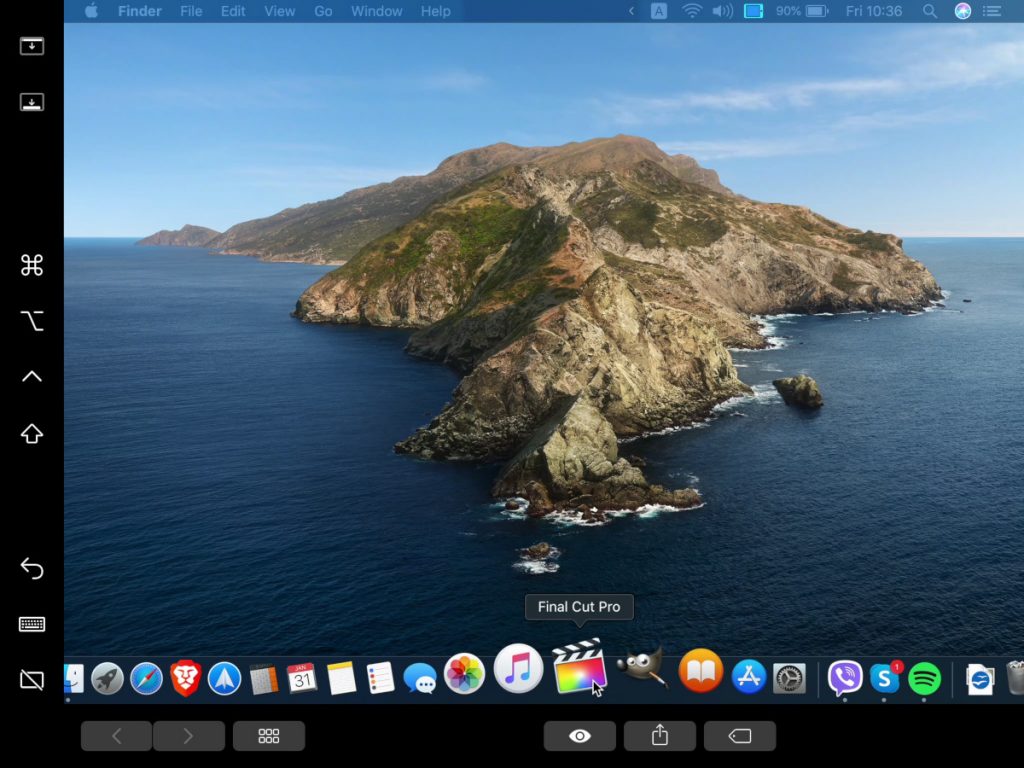This screenshot has height=768, width=1024.
Task: Open the volume control menu
Action: (x=722, y=11)
